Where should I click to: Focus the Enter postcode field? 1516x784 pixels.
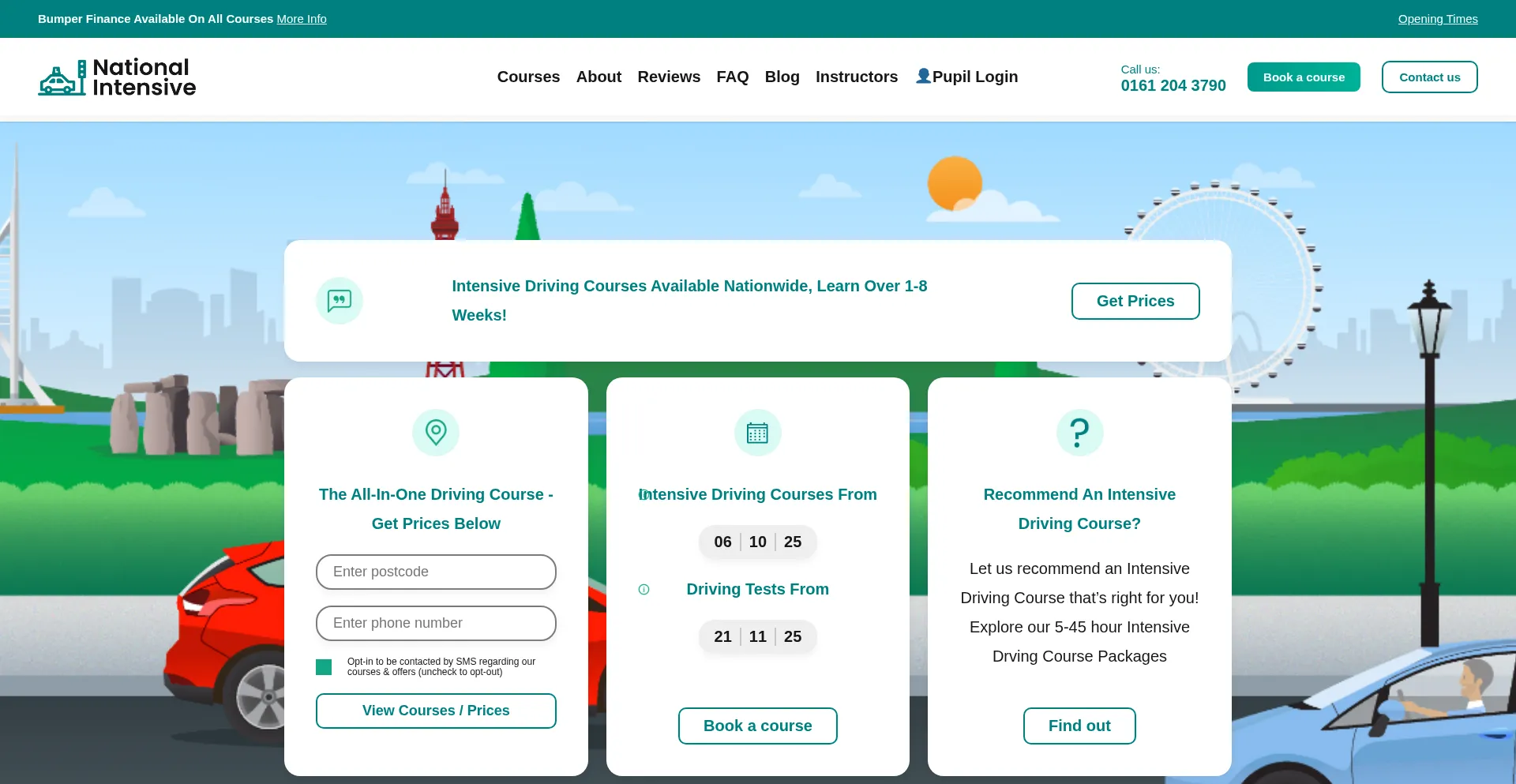436,572
